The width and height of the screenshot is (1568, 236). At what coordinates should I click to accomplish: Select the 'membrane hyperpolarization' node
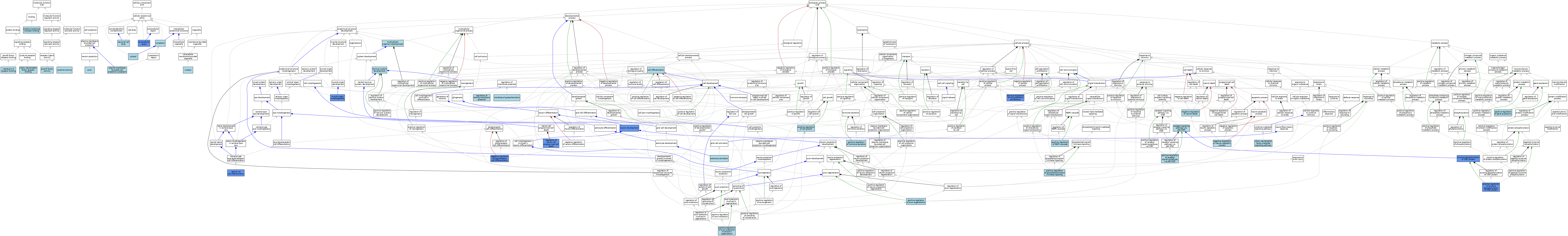(x=507, y=97)
